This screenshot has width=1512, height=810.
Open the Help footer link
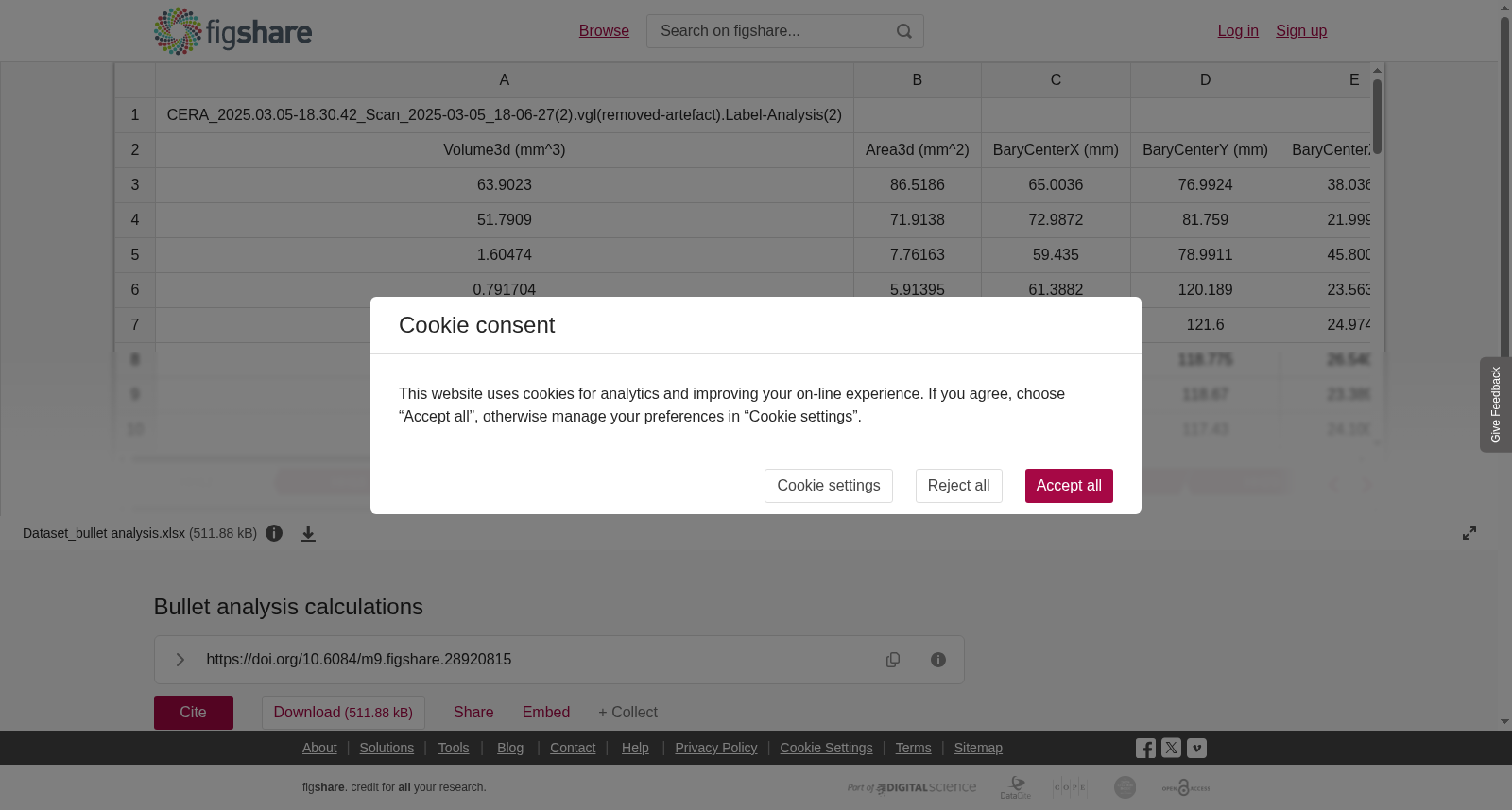(635, 748)
